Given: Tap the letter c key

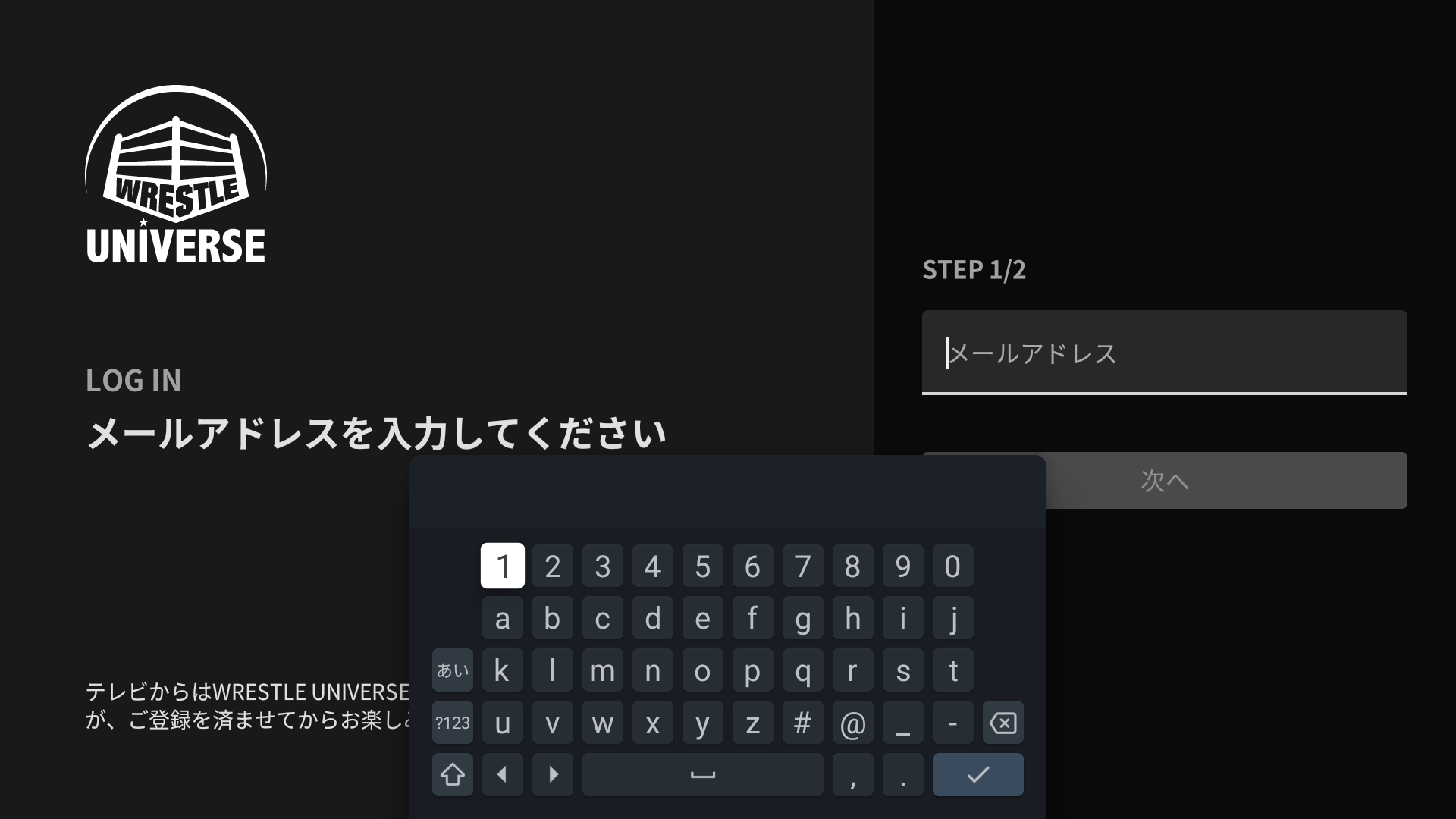Looking at the screenshot, I should click(602, 618).
